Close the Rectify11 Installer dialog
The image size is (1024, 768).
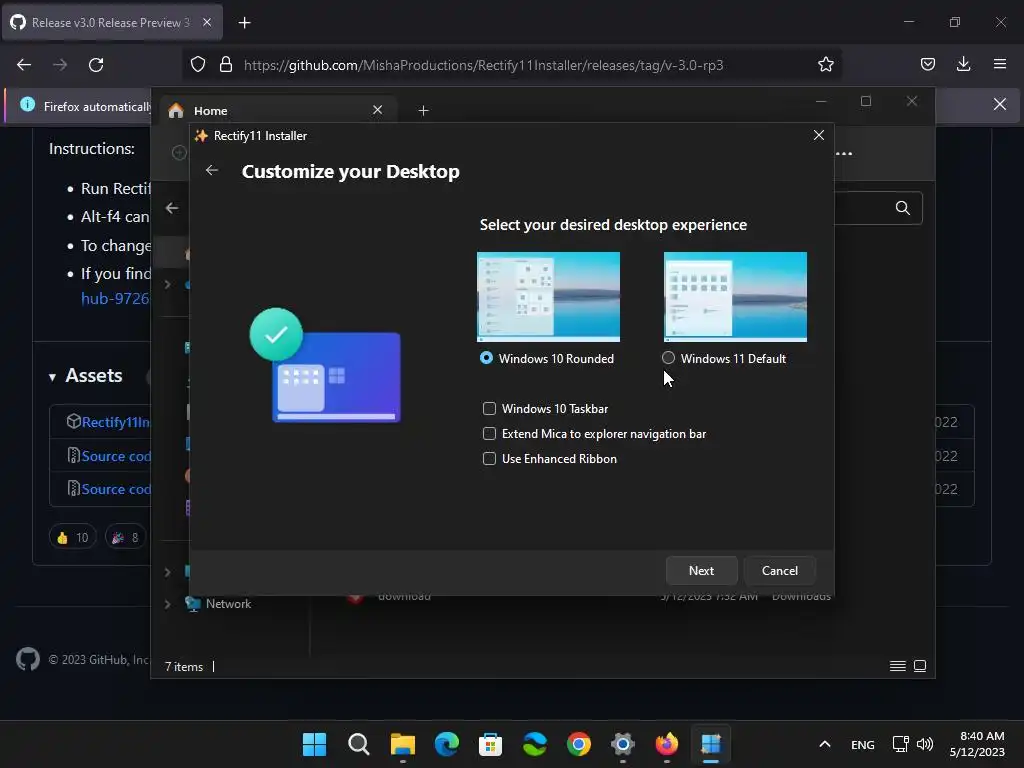pos(818,135)
